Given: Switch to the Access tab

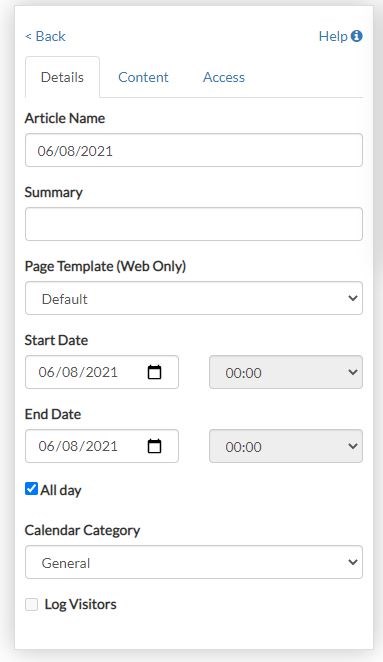Looking at the screenshot, I should (x=224, y=77).
